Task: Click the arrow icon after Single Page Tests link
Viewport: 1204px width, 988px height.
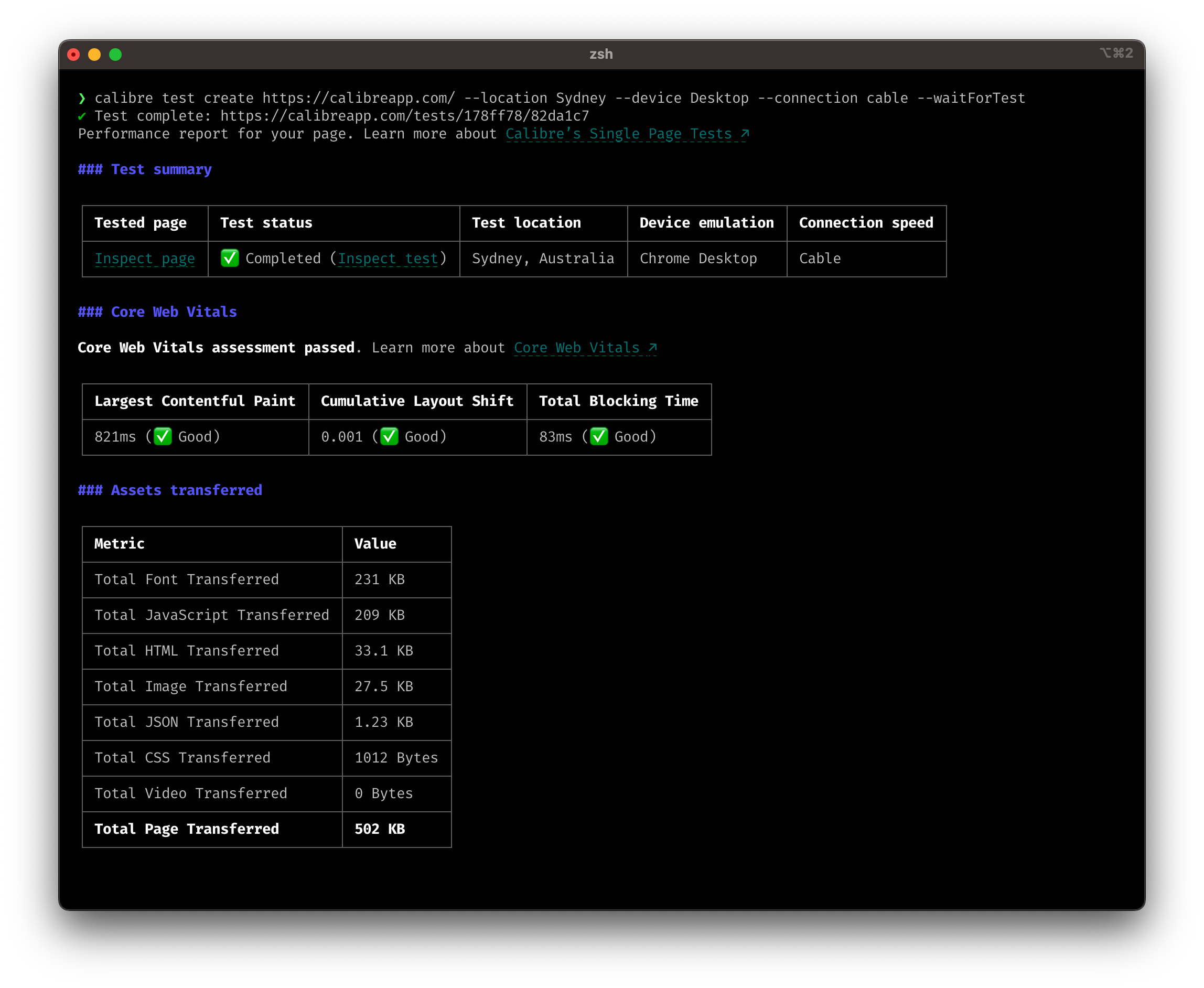Action: pyautogui.click(x=744, y=133)
